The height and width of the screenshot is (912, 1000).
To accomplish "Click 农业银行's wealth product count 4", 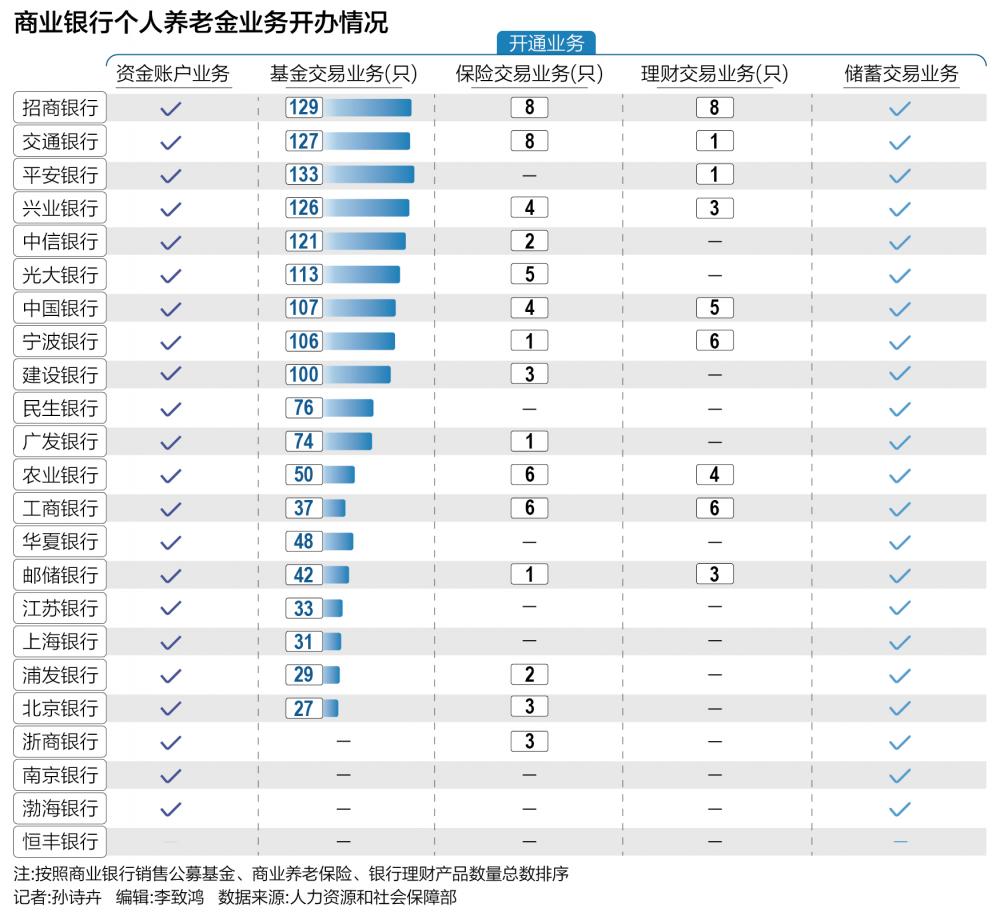I will pyautogui.click(x=714, y=474).
